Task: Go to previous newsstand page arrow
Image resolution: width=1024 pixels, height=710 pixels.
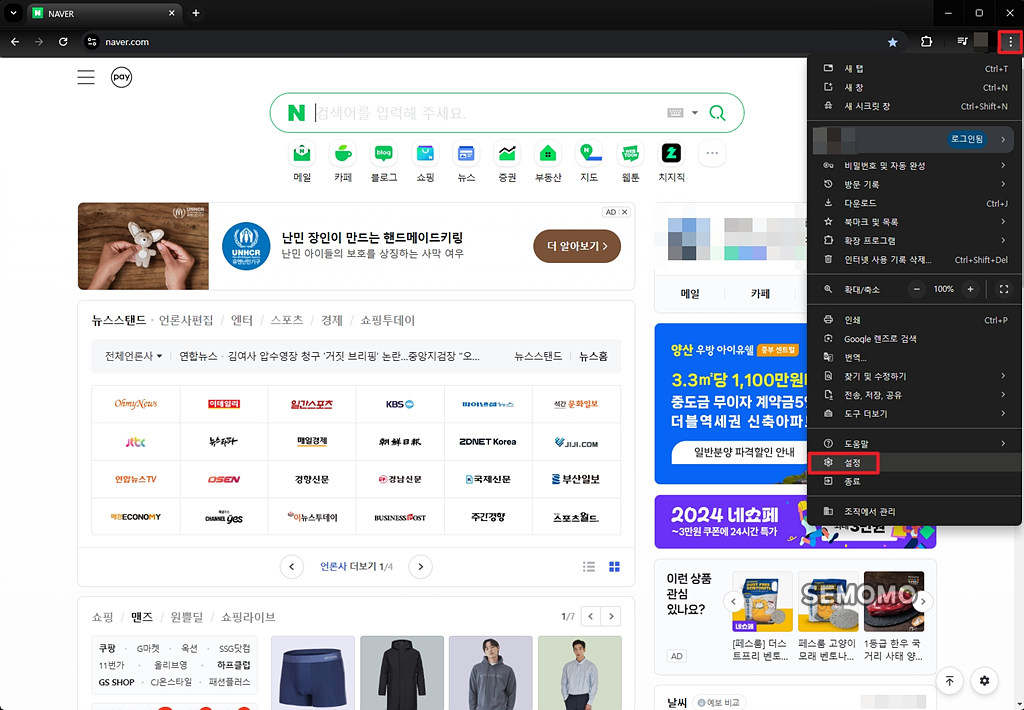Action: (x=291, y=566)
